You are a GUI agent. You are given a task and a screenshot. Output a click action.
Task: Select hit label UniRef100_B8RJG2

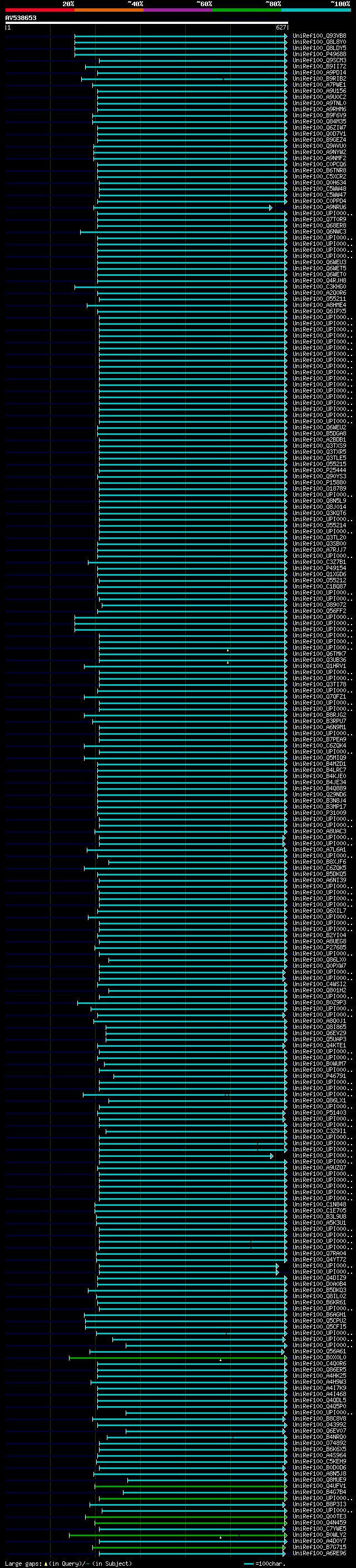tap(319, 715)
